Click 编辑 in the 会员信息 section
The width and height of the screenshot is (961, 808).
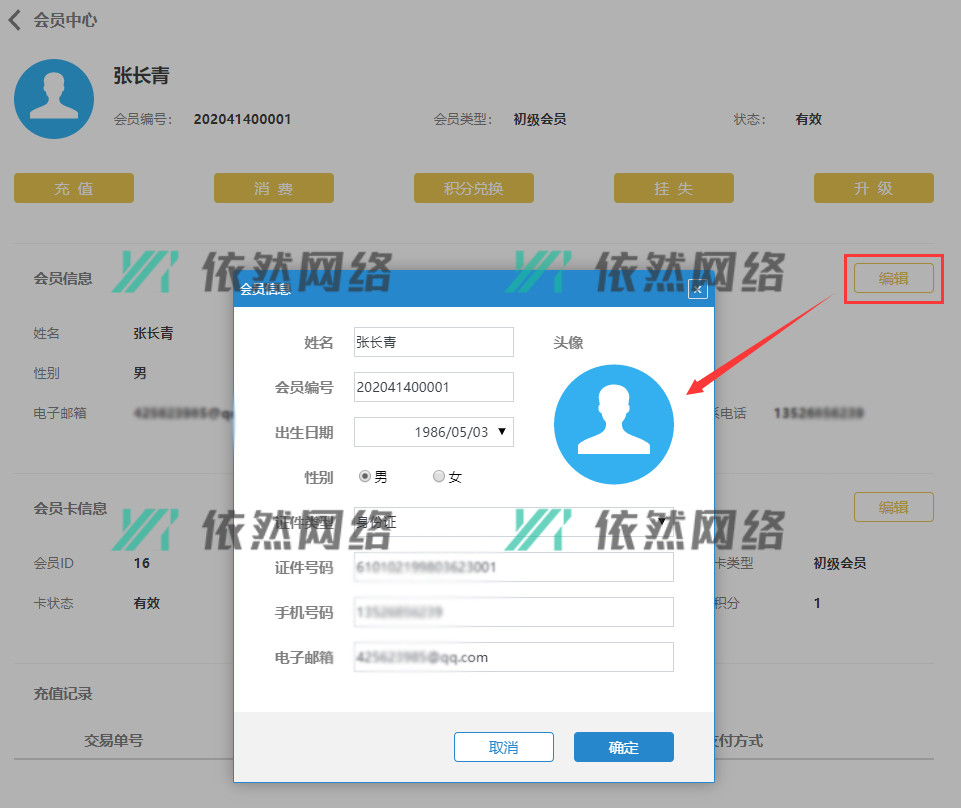tap(893, 278)
